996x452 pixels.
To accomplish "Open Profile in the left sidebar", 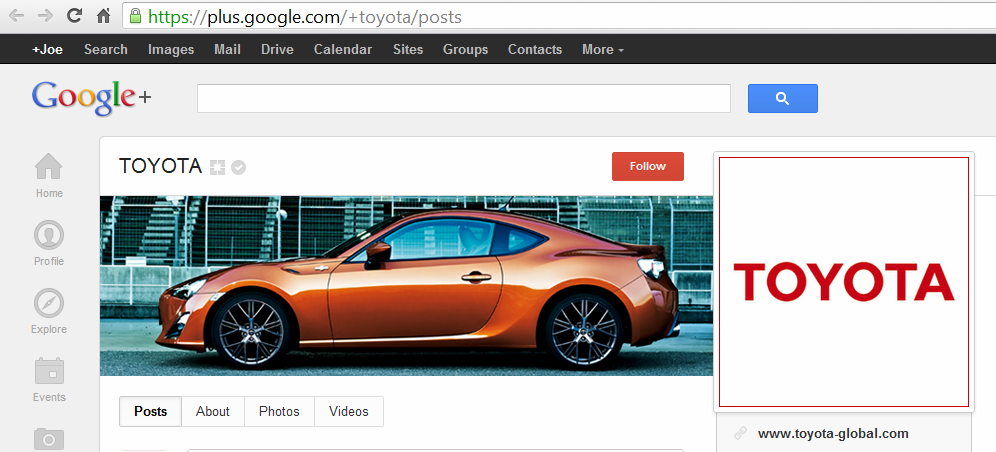I will (49, 243).
